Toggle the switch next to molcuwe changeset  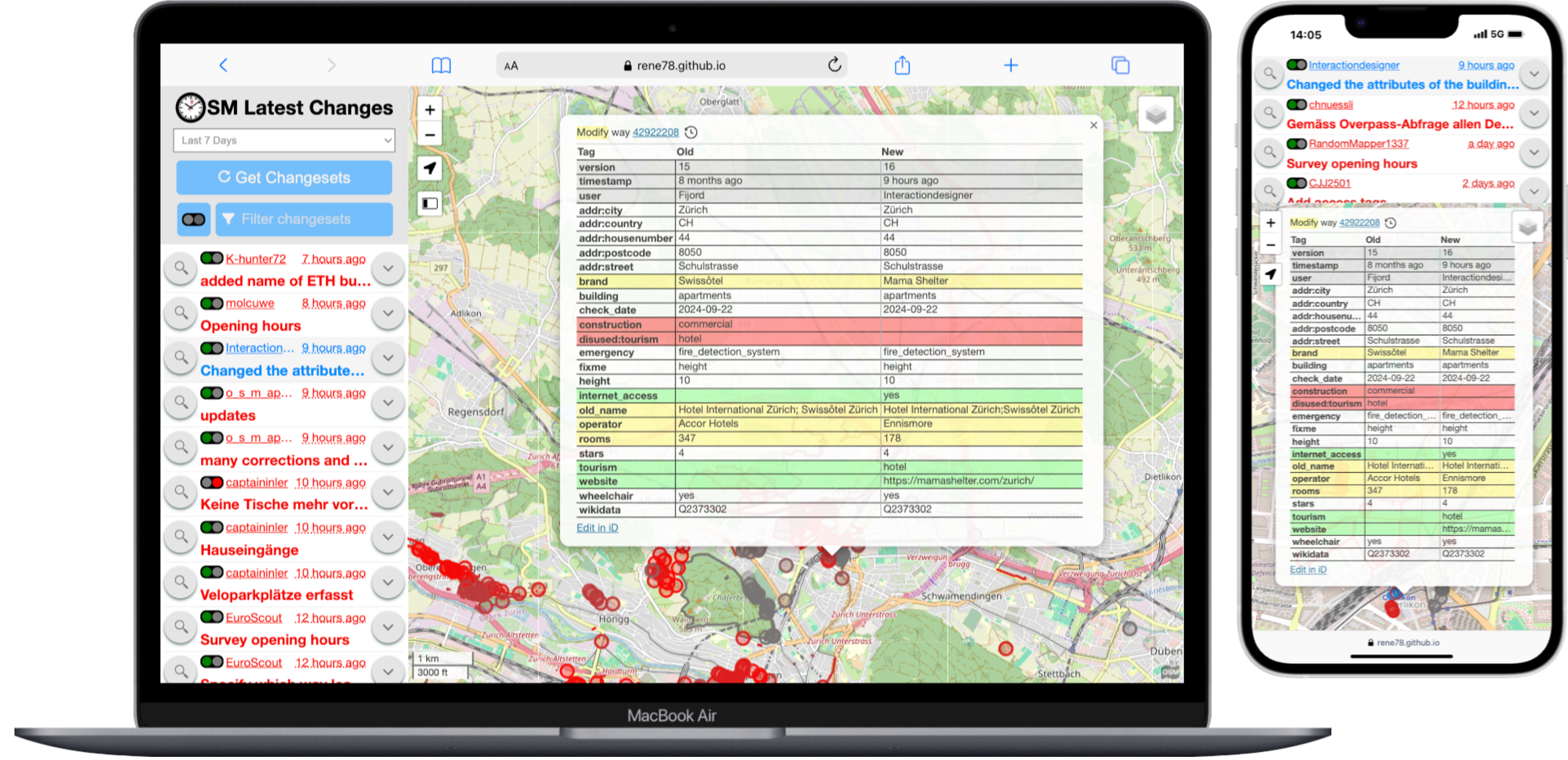[212, 303]
